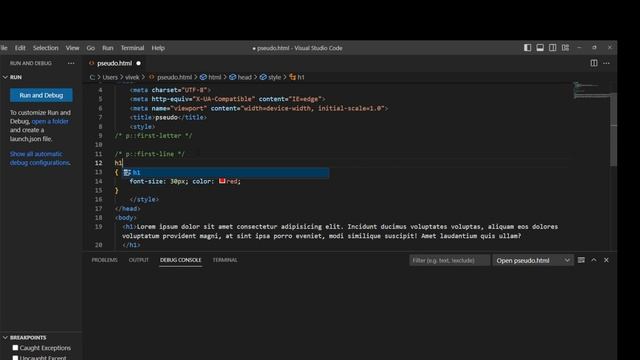640x360 pixels.
Task: Split the editor right
Action: tap(594, 63)
